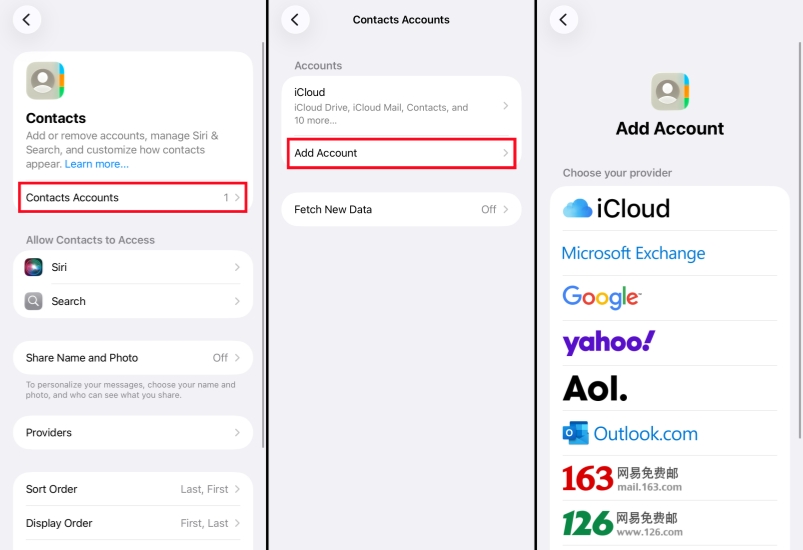This screenshot has width=803, height=550.
Task: Click scrollbar on Contacts settings screen
Action: click(x=263, y=245)
